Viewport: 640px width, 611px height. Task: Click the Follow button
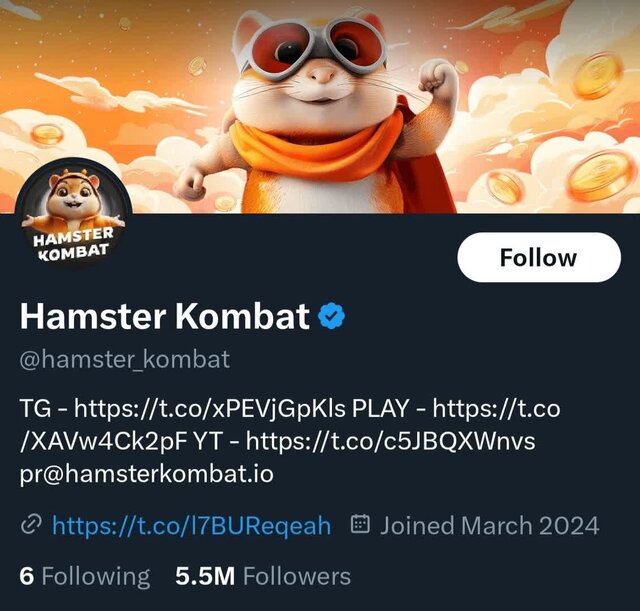(x=539, y=258)
